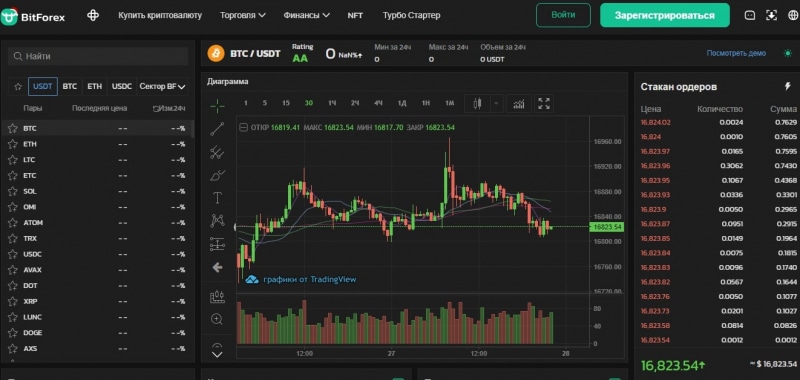
Task: Select the brush drawing tool
Action: (x=217, y=175)
